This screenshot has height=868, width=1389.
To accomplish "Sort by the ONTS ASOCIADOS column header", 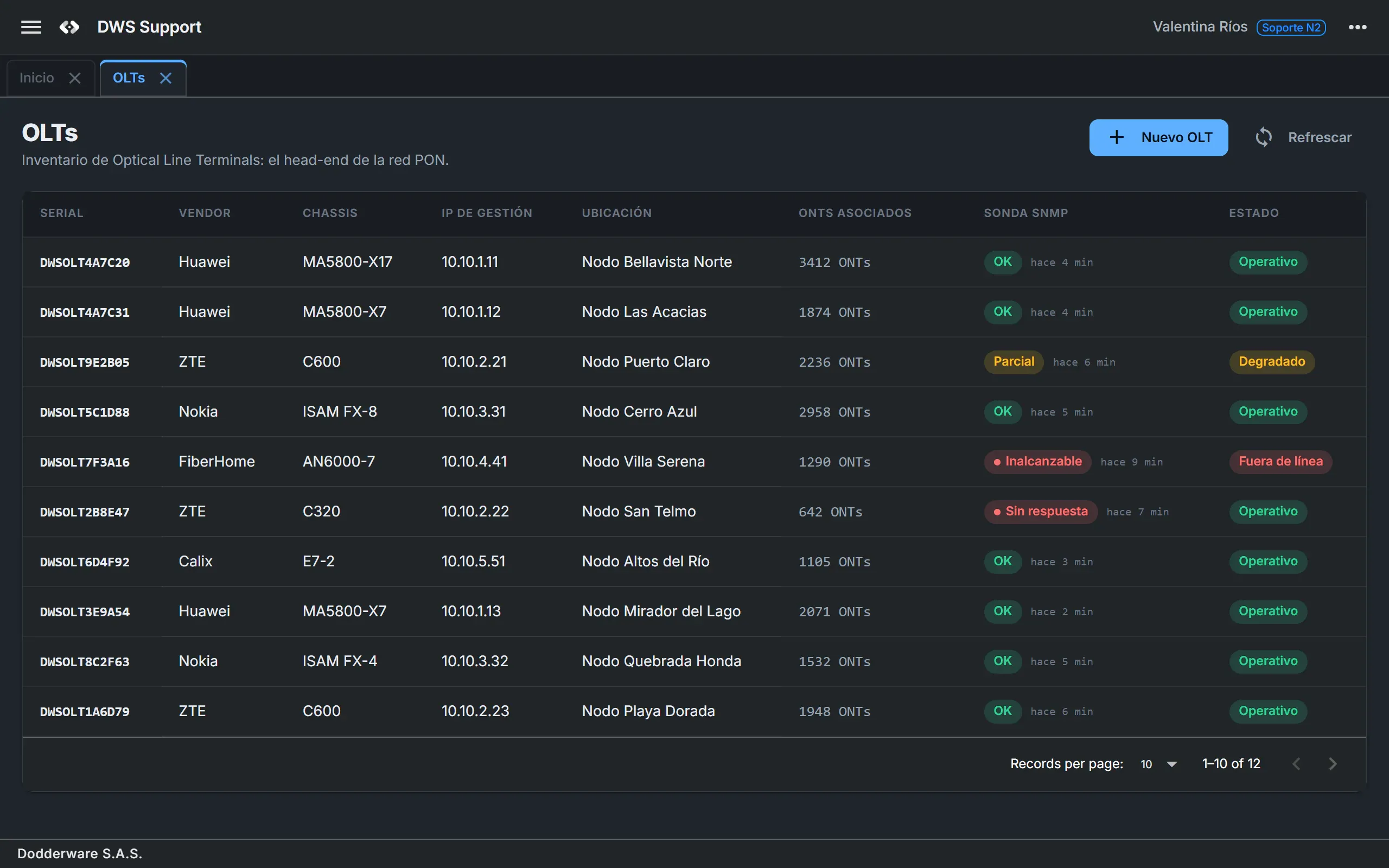I will [x=855, y=213].
